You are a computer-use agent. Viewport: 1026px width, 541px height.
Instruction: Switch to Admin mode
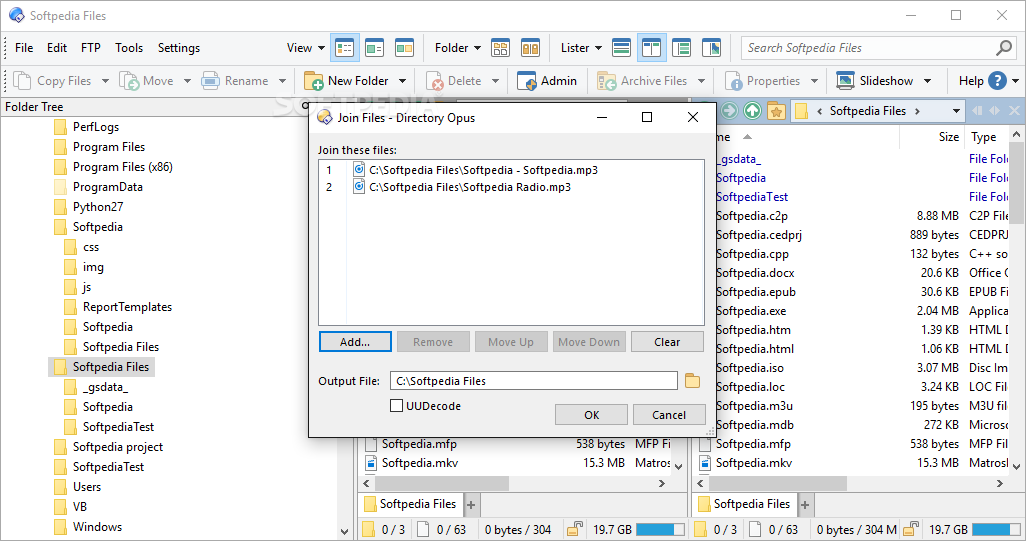coord(547,81)
